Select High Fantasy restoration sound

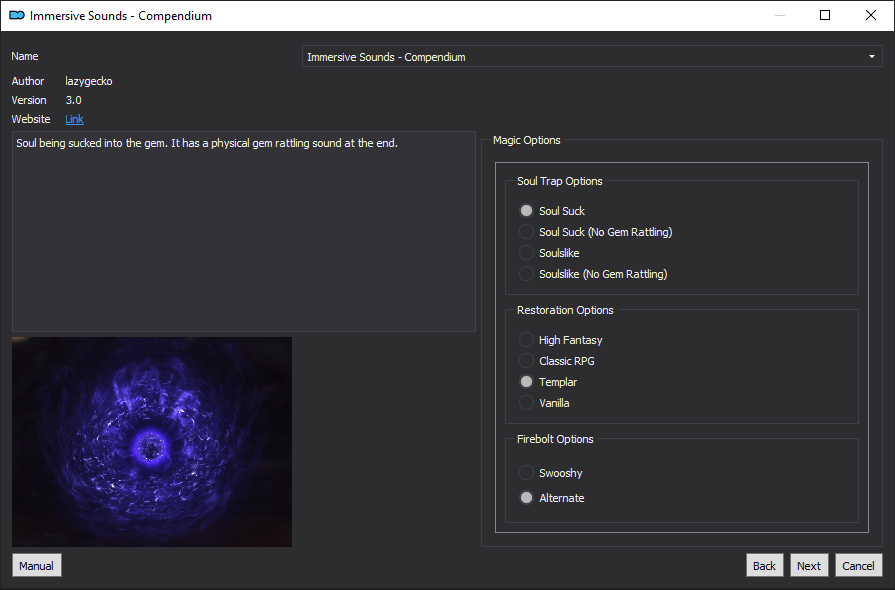[x=527, y=340]
